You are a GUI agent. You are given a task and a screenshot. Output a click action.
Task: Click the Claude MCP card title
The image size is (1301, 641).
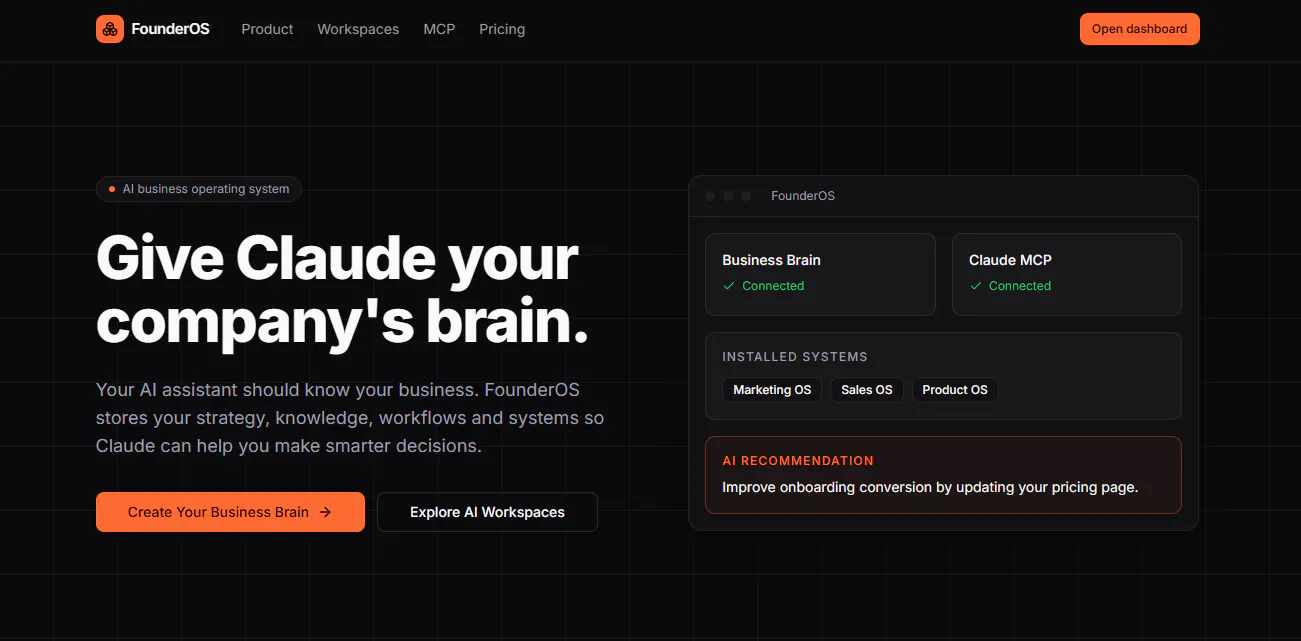[x=1010, y=260]
